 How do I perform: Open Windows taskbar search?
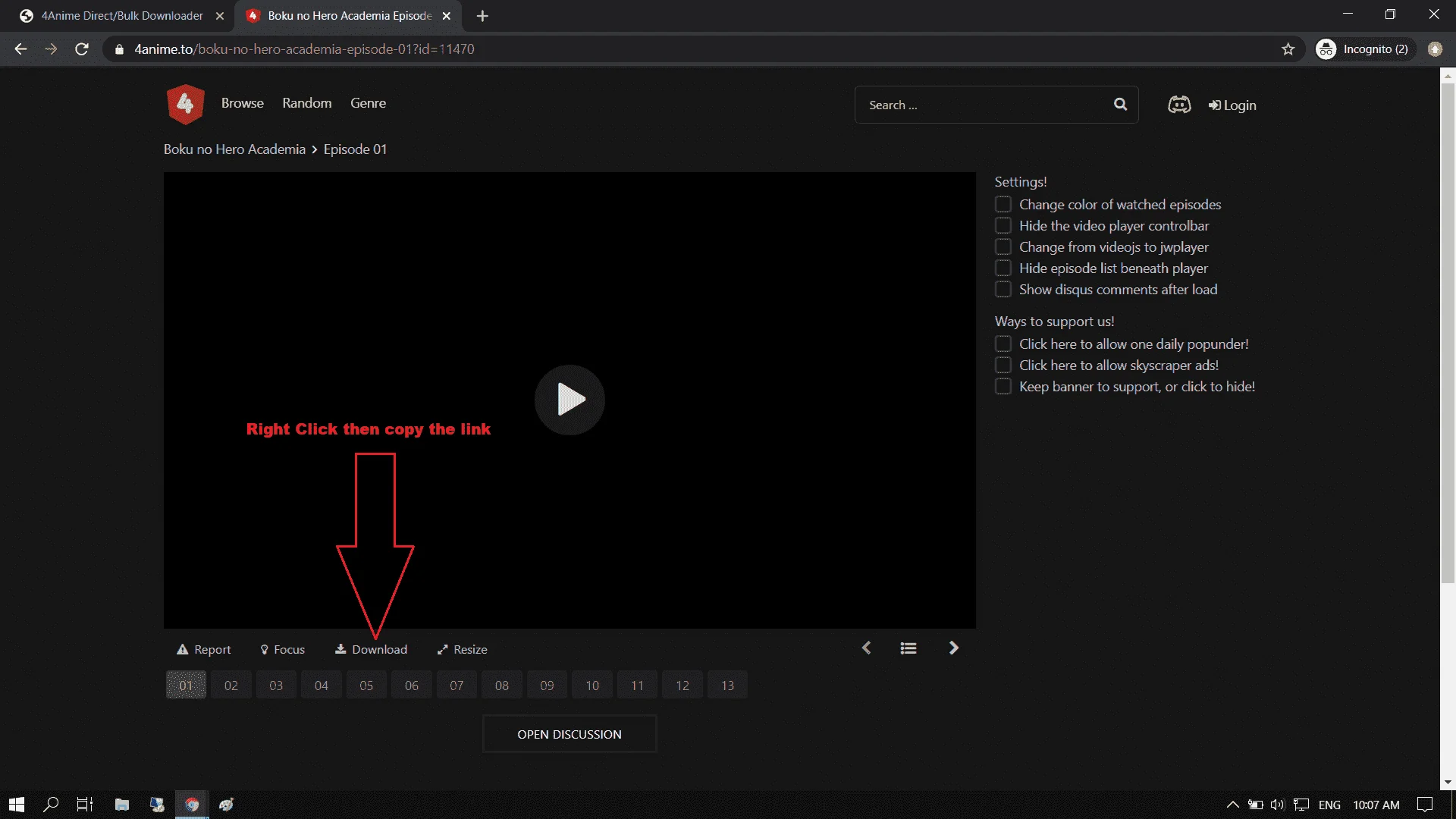tap(51, 805)
